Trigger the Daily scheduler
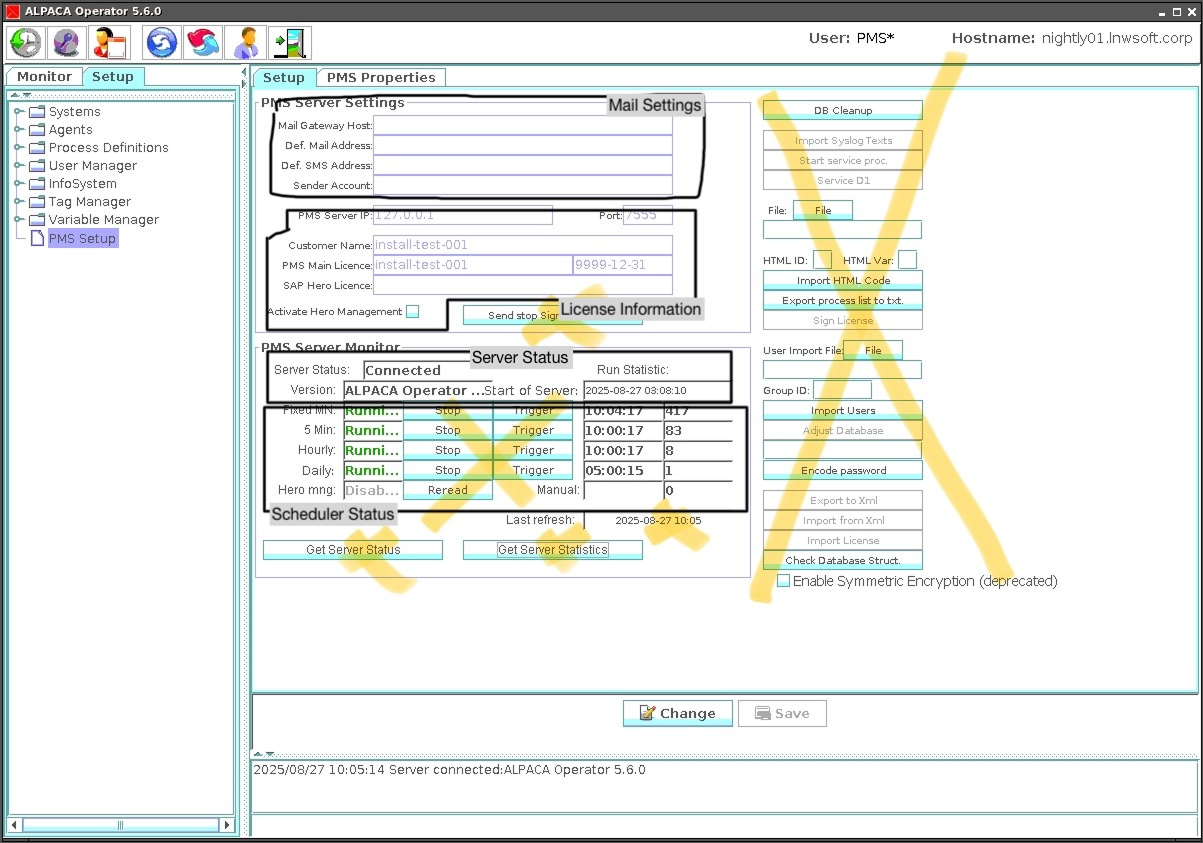Image resolution: width=1203 pixels, height=843 pixels. click(x=533, y=470)
